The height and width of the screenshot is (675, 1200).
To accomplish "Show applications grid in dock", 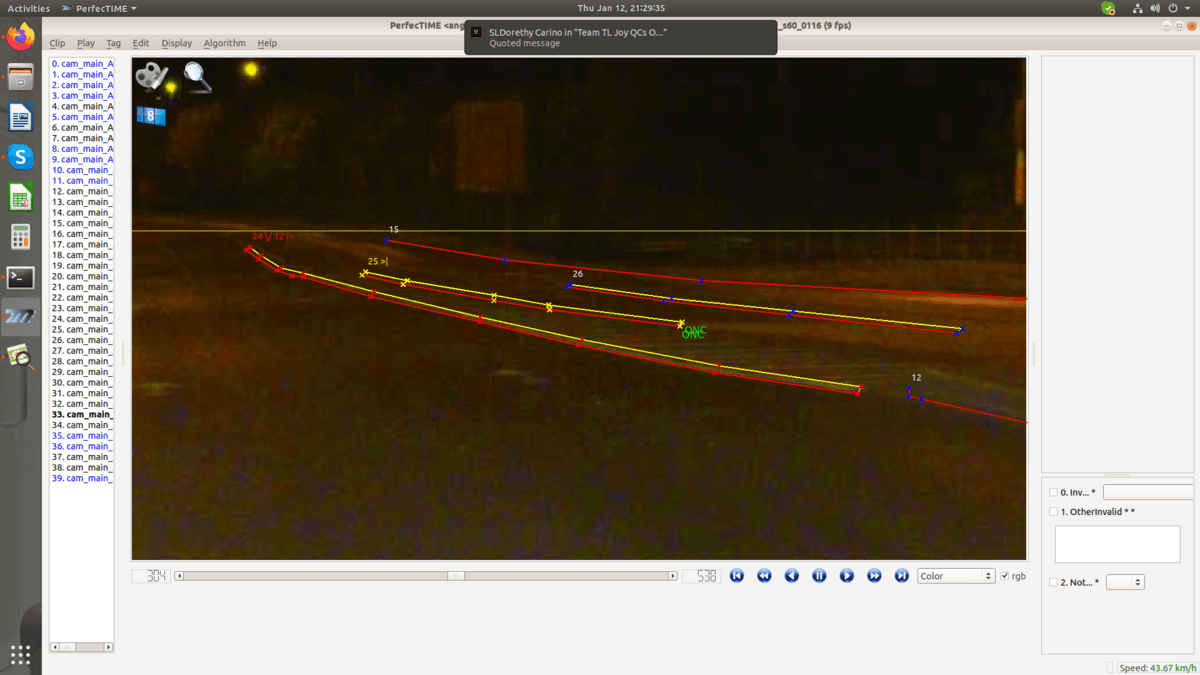I will click(20, 655).
